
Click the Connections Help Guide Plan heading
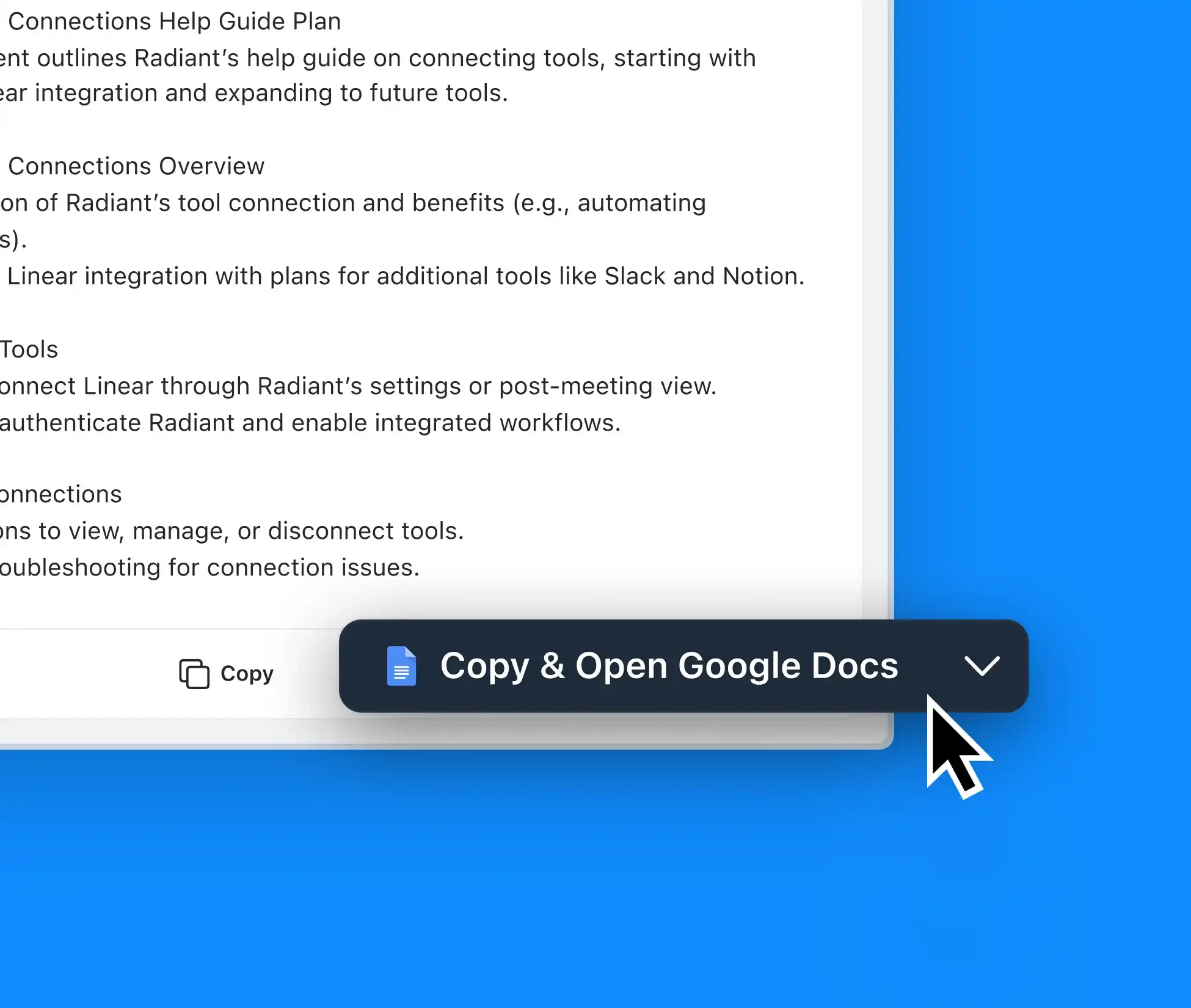(x=174, y=21)
